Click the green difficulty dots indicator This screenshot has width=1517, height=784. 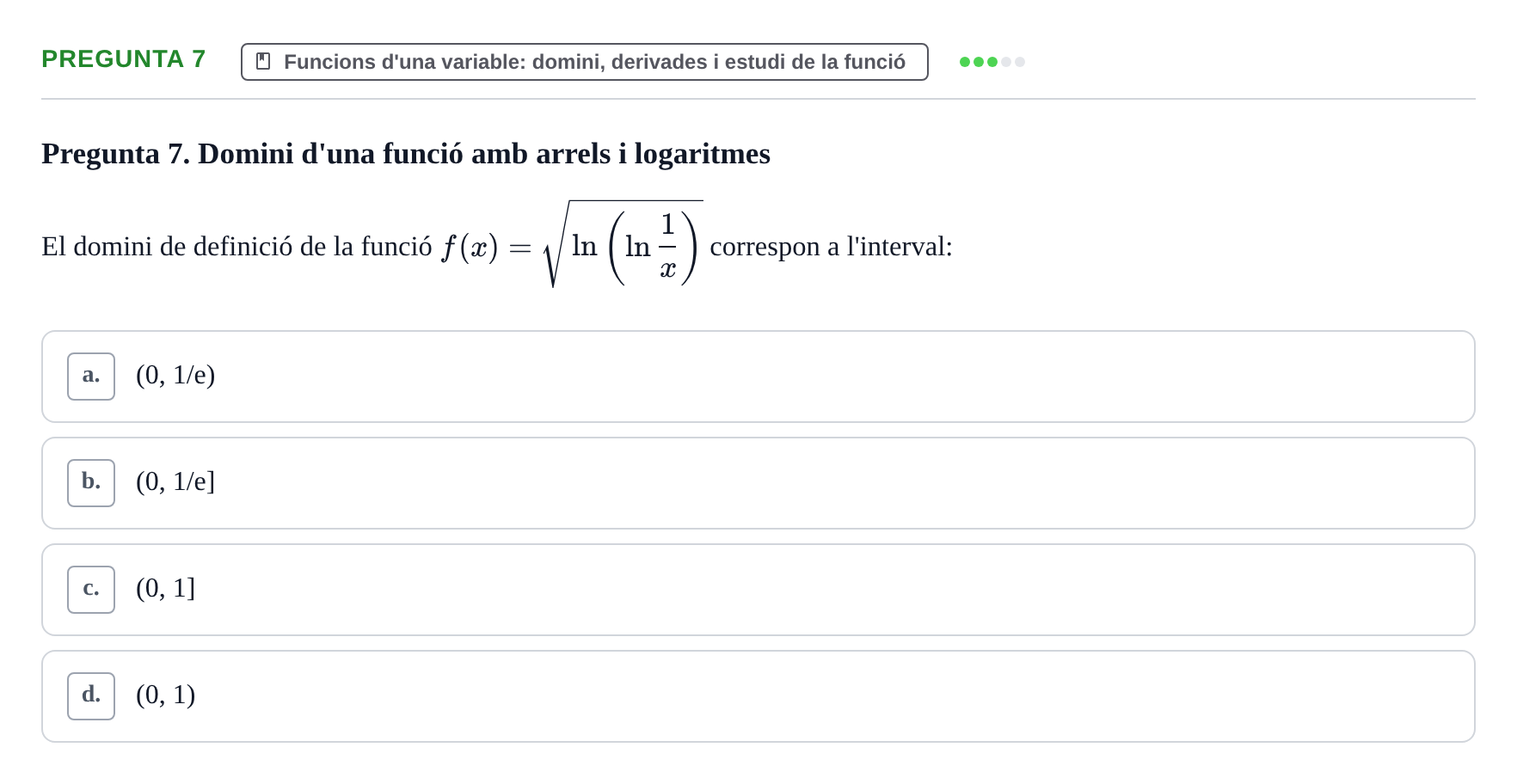click(x=992, y=62)
